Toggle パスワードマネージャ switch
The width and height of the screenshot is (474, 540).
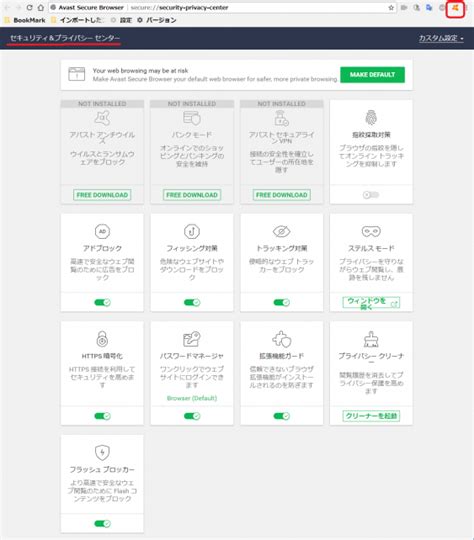click(192, 416)
